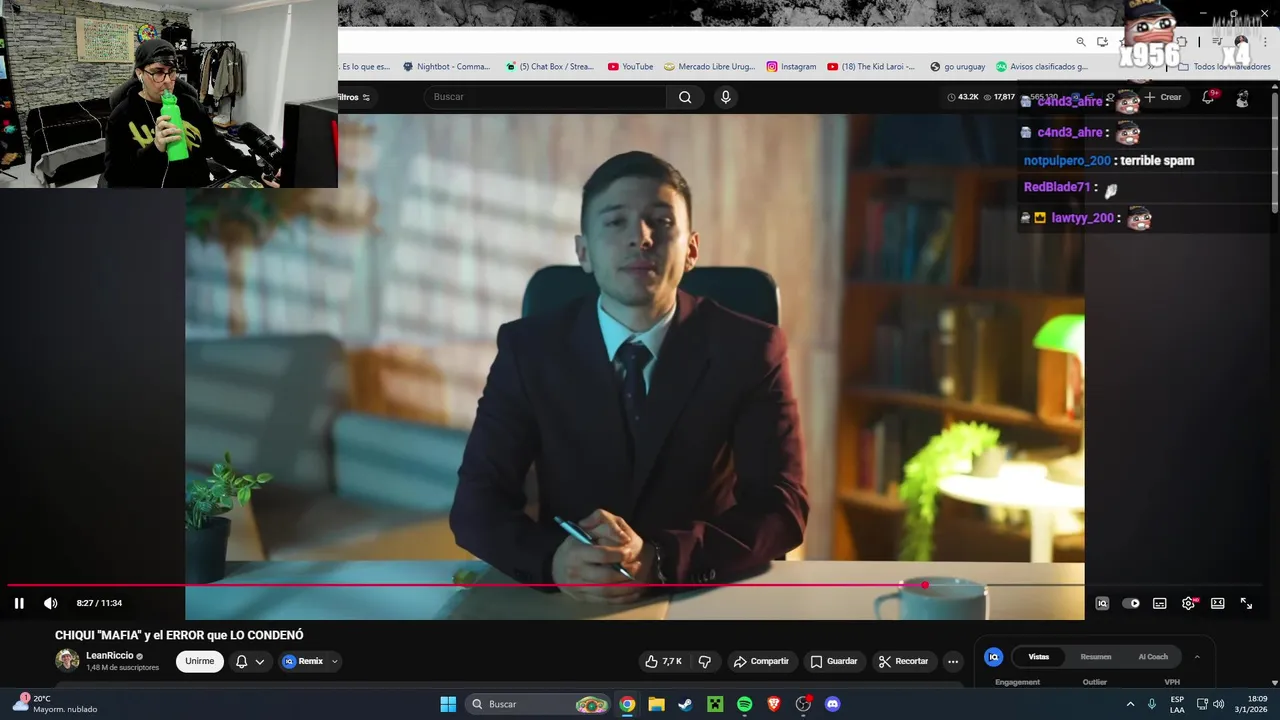Click the 43.2K views stat

(962, 97)
